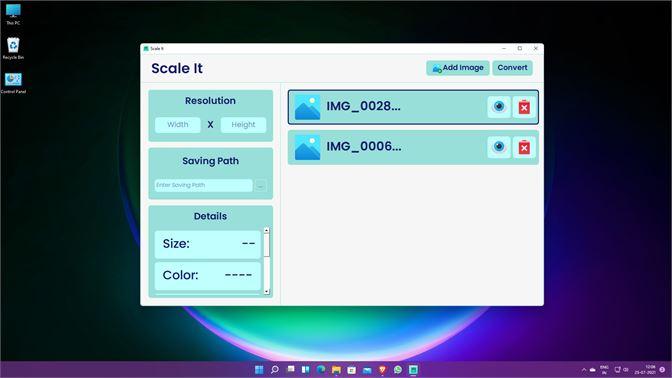Image resolution: width=672 pixels, height=378 pixels.
Task: Open the Windows Start menu
Action: click(259, 370)
